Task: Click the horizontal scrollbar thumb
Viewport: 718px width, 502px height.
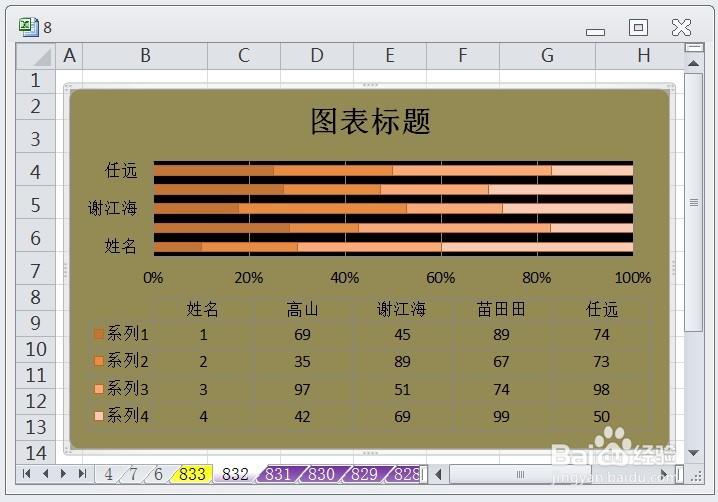Action: pyautogui.click(x=520, y=474)
